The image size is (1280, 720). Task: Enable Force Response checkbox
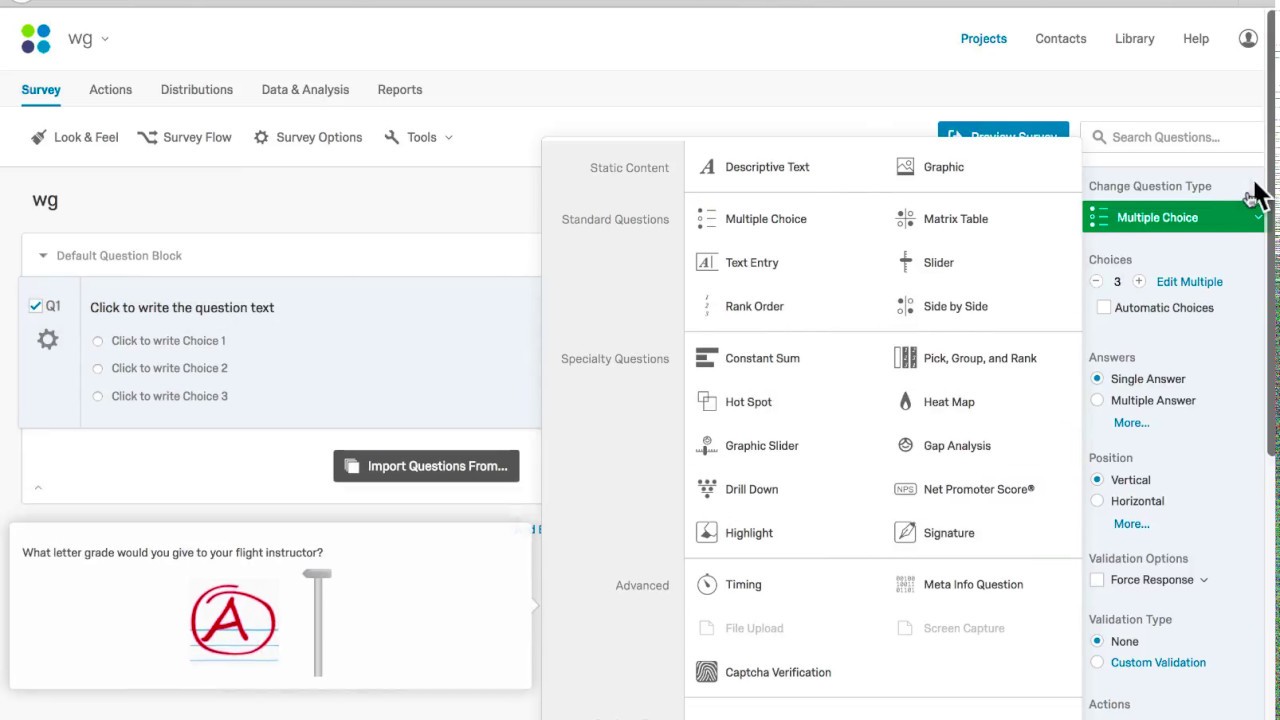(1097, 580)
